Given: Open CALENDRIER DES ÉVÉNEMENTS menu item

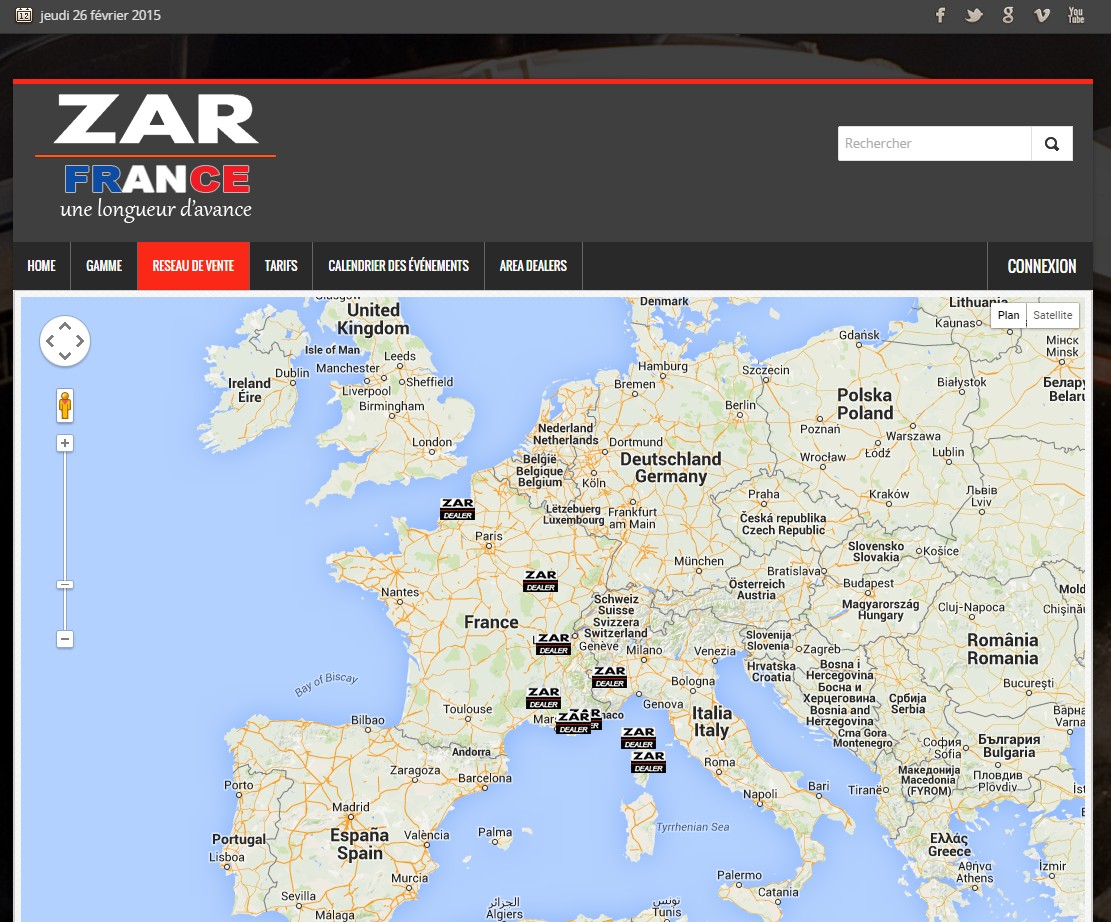Looking at the screenshot, I should coord(399,266).
